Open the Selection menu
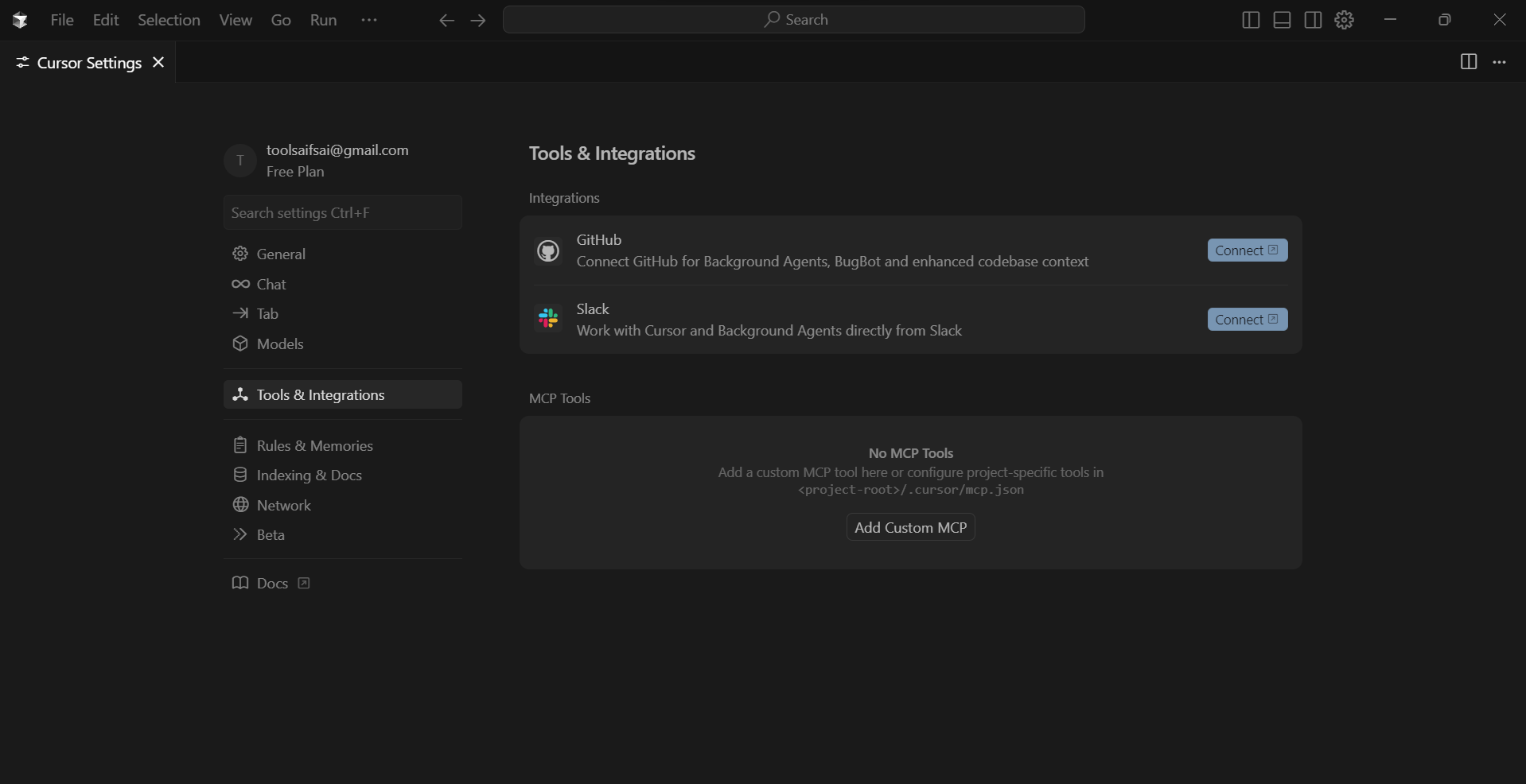Viewport: 1526px width, 784px height. point(169,20)
